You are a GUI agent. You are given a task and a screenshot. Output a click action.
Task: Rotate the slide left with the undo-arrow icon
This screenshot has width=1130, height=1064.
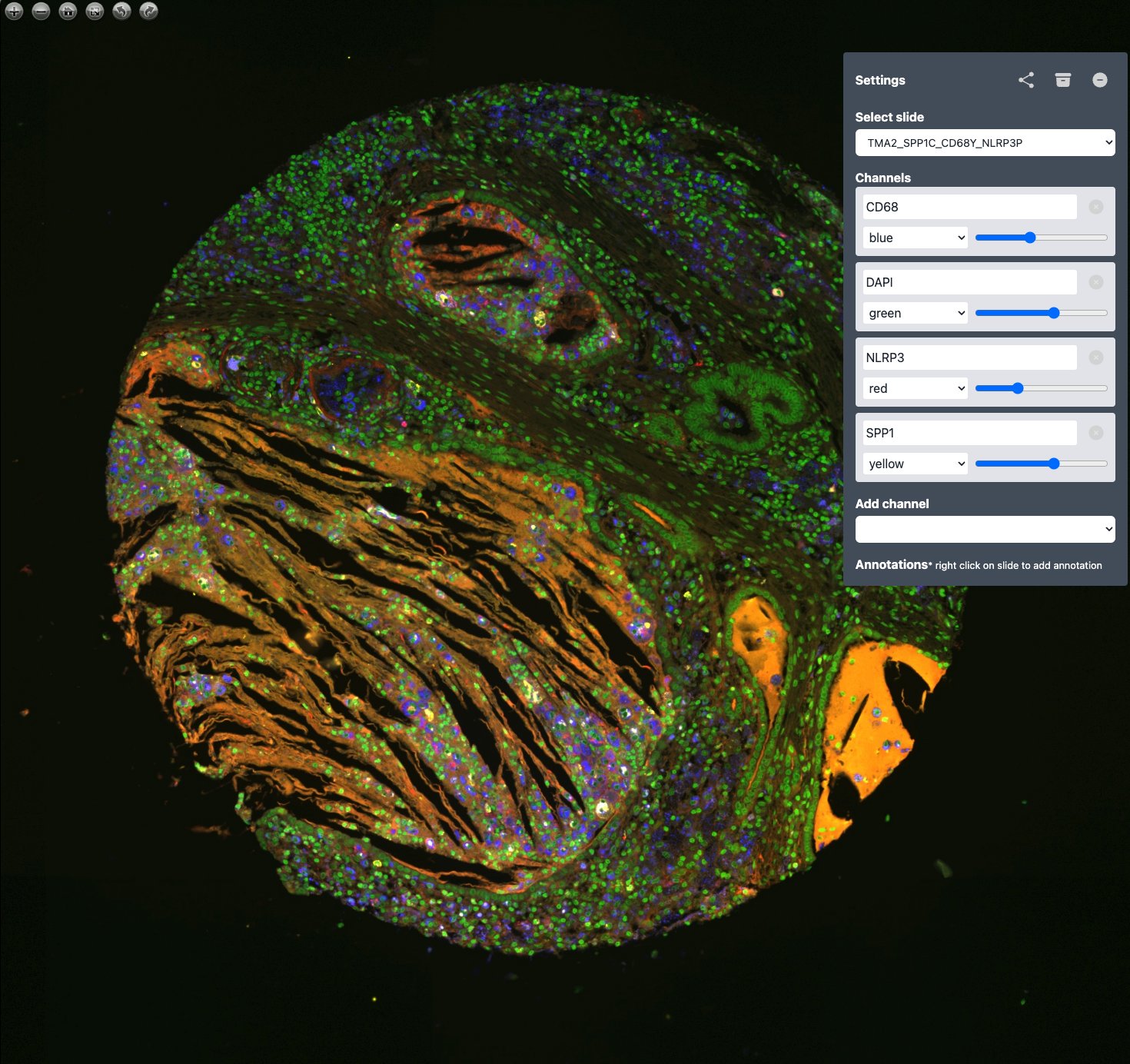pos(121,12)
